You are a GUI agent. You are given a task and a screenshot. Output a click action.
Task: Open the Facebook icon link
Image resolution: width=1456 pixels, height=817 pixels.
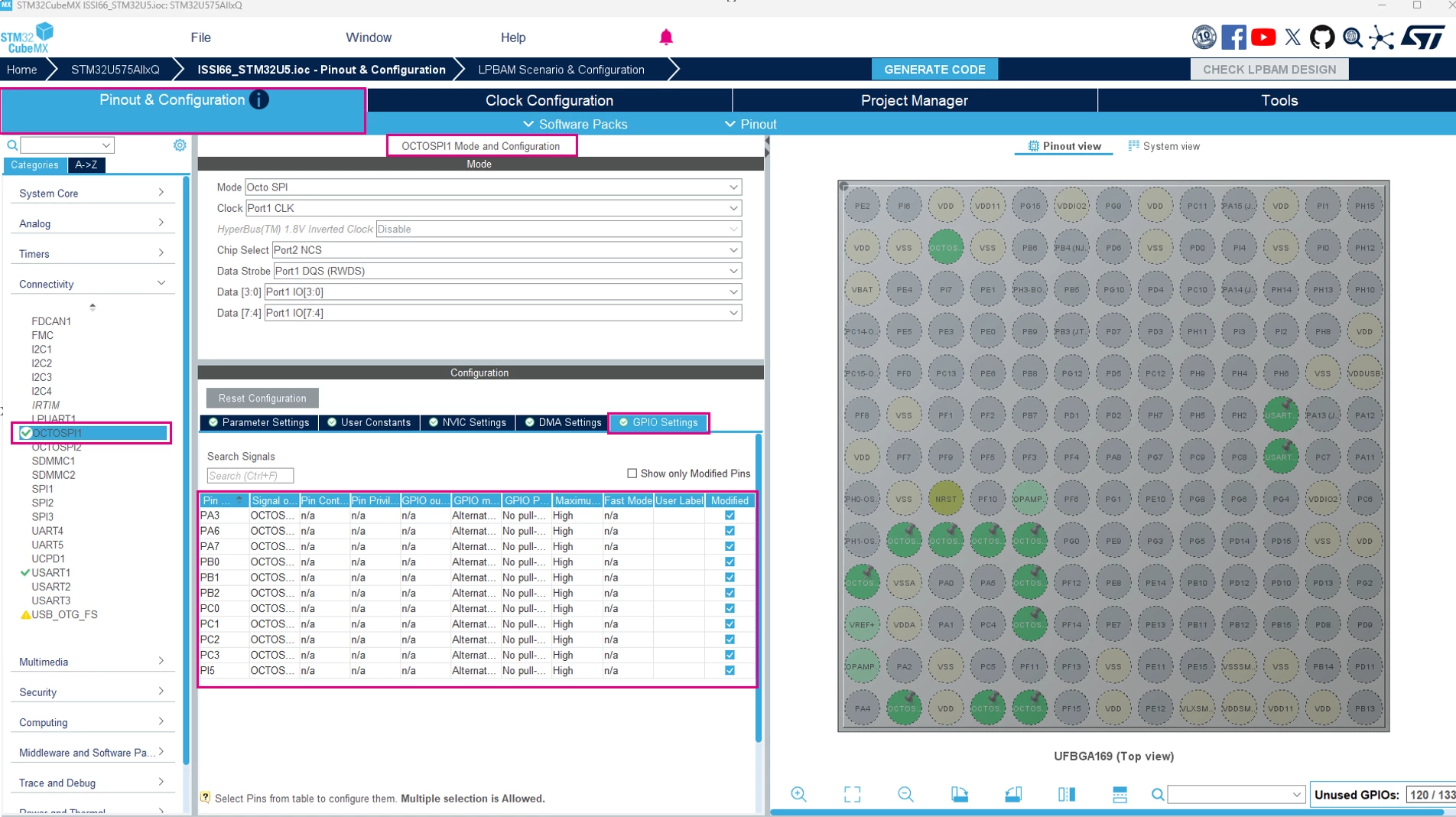1233,37
